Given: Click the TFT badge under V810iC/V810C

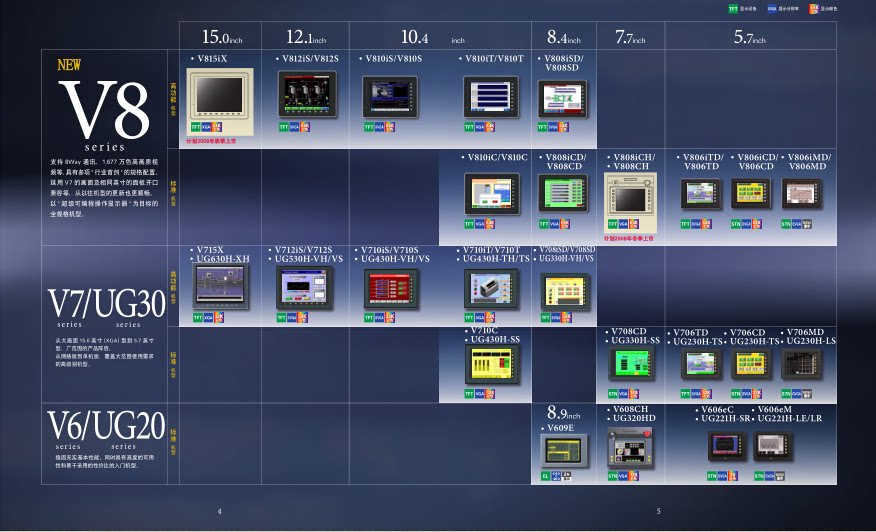Looking at the screenshot, I should 469,224.
